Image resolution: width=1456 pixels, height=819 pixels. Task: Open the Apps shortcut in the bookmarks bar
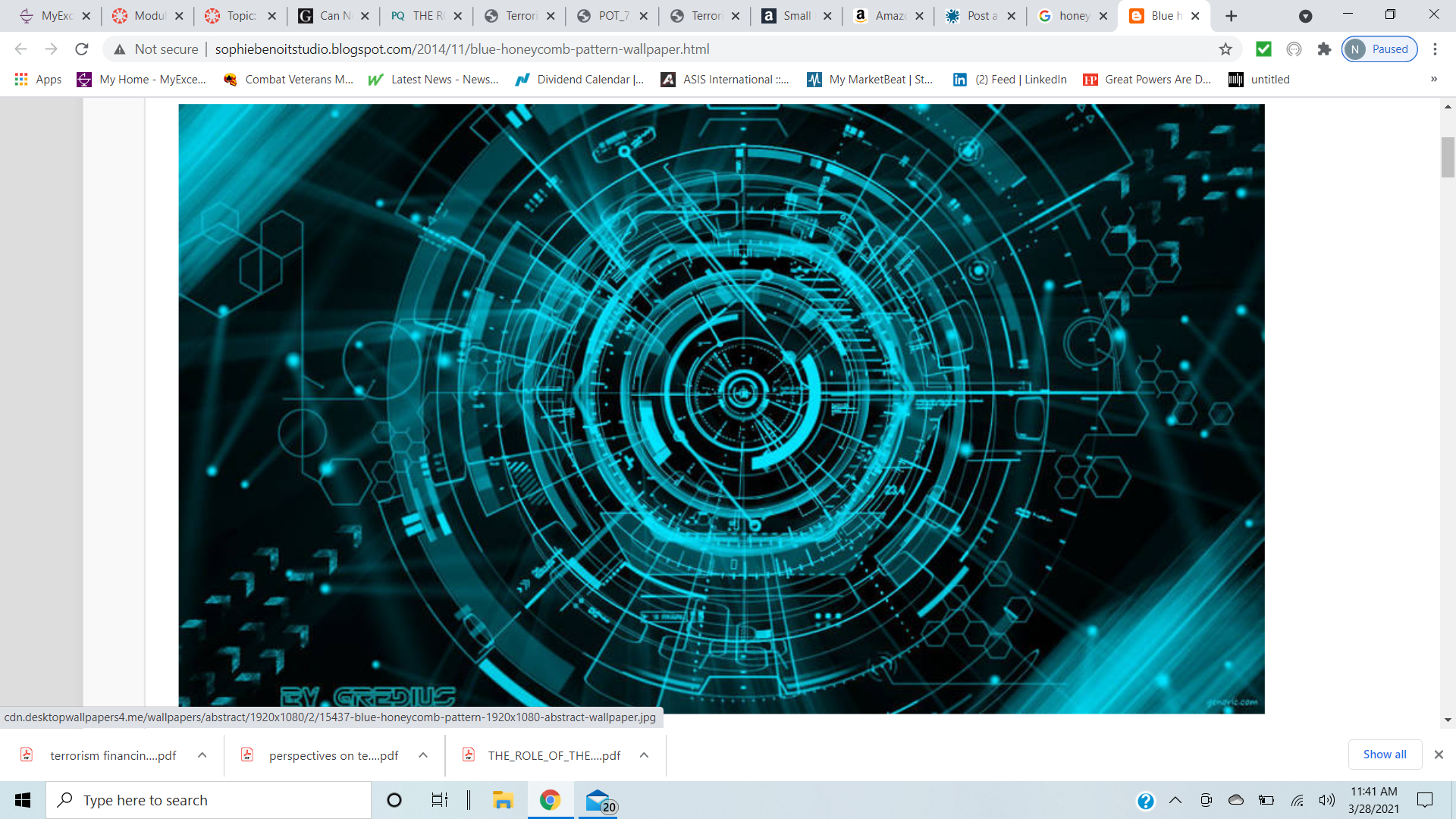pyautogui.click(x=38, y=80)
